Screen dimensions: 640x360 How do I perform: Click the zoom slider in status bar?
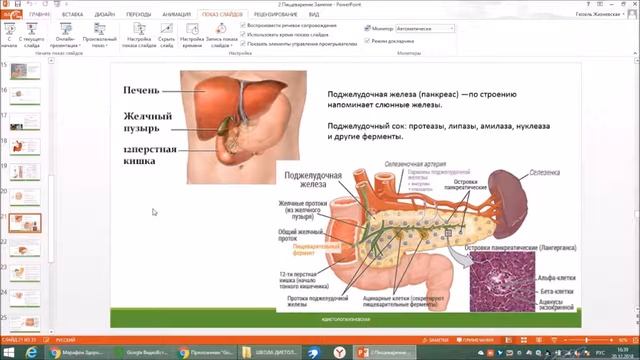click(x=588, y=340)
